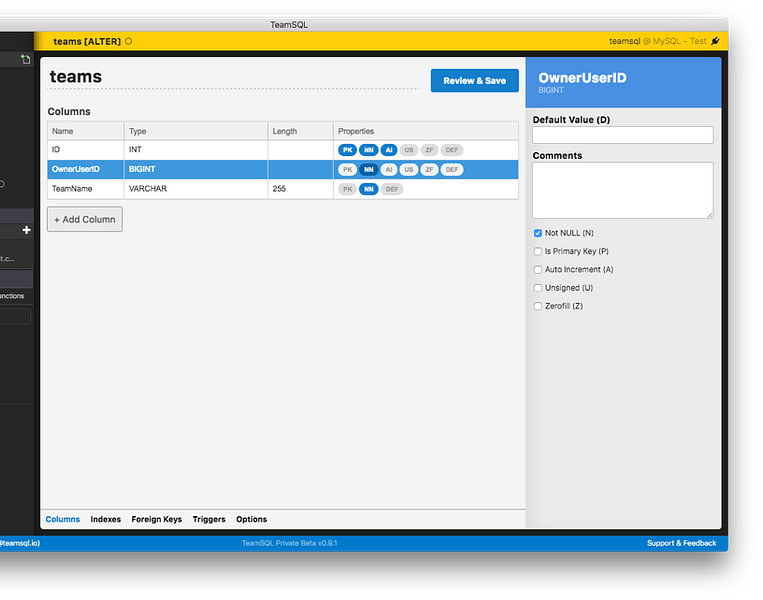Viewport: 763px width, 600px height.
Task: Uncheck the Not NULL (N) checkbox
Action: 538,233
